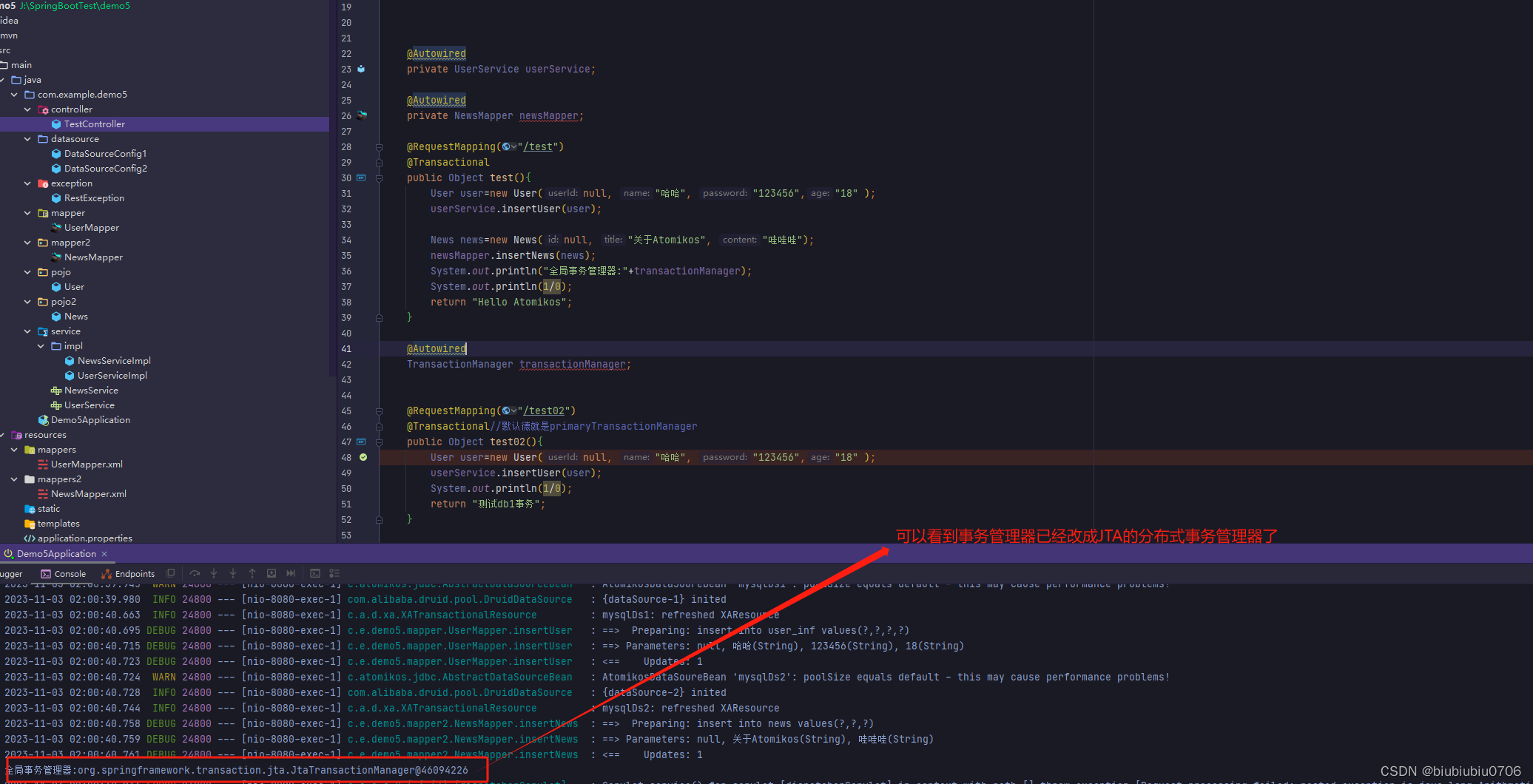Click the Force Step Into debug icon
Image resolution: width=1533 pixels, height=784 pixels.
coord(233,573)
